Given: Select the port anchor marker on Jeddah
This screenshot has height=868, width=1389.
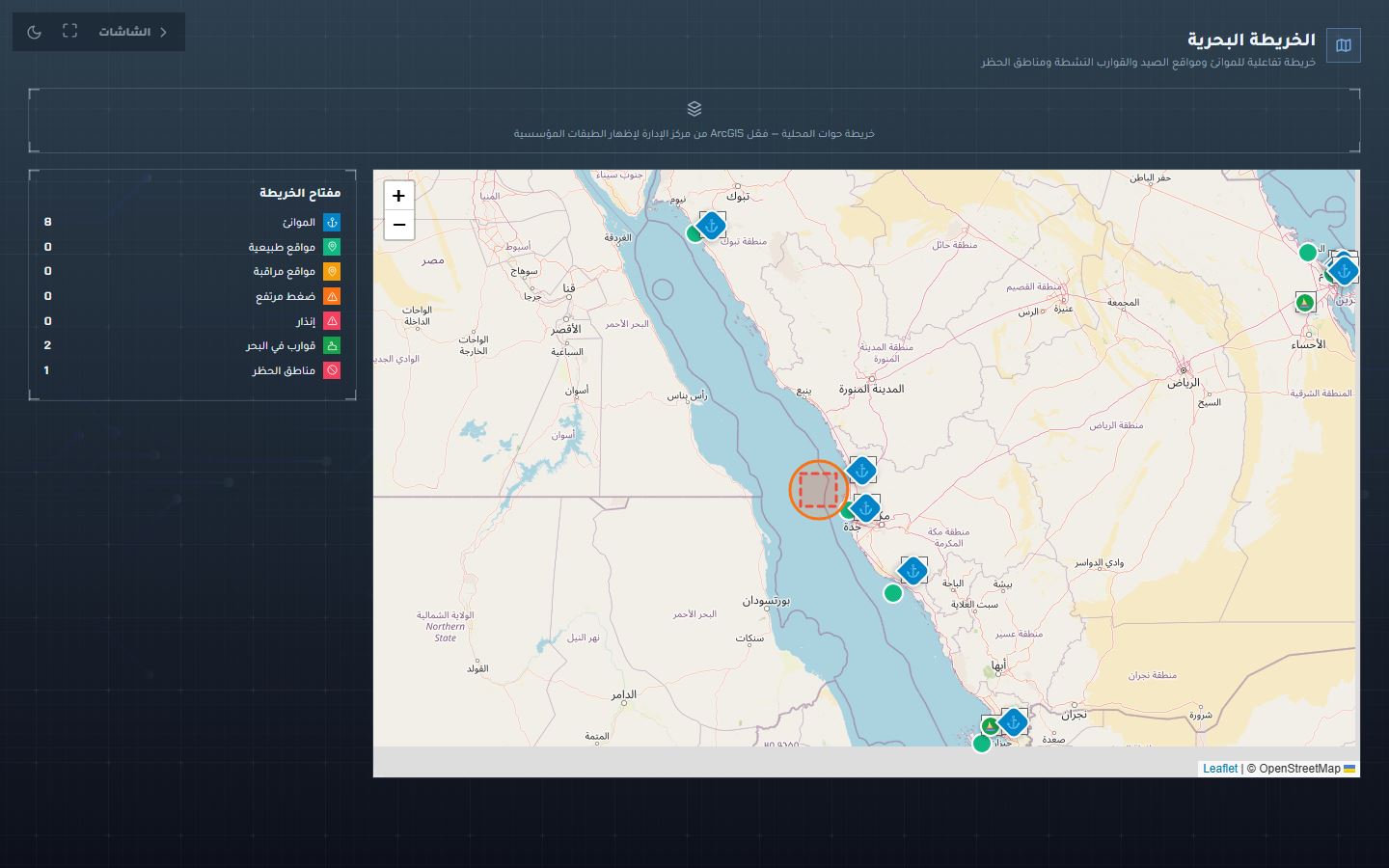Looking at the screenshot, I should pyautogui.click(x=866, y=508).
